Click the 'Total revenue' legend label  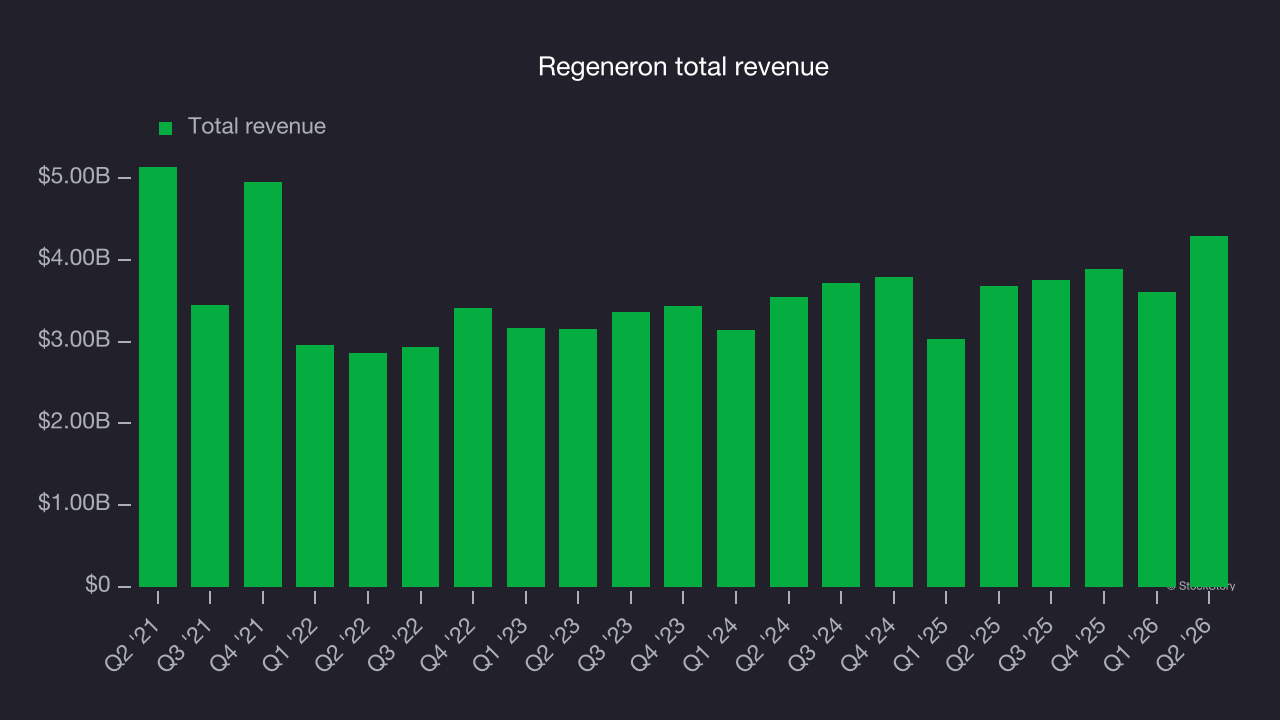257,126
